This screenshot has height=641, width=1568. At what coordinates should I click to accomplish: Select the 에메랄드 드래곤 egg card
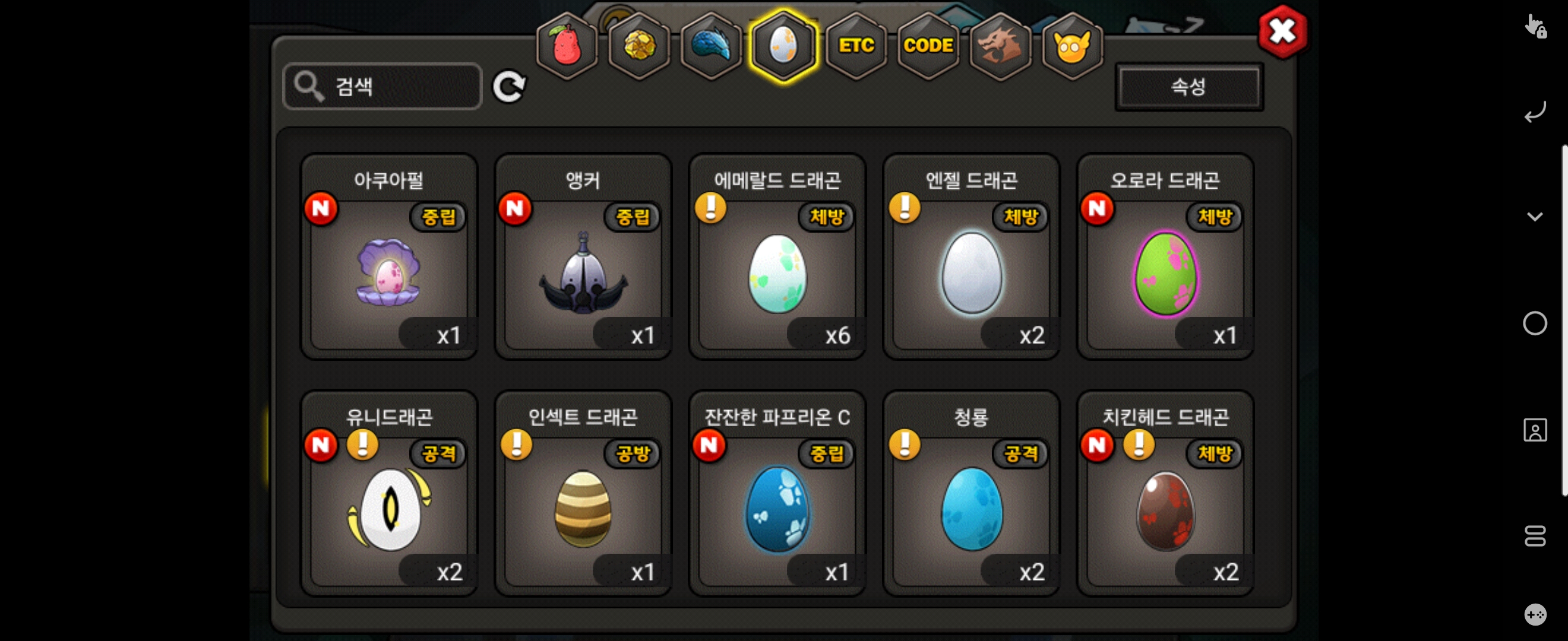tap(777, 256)
